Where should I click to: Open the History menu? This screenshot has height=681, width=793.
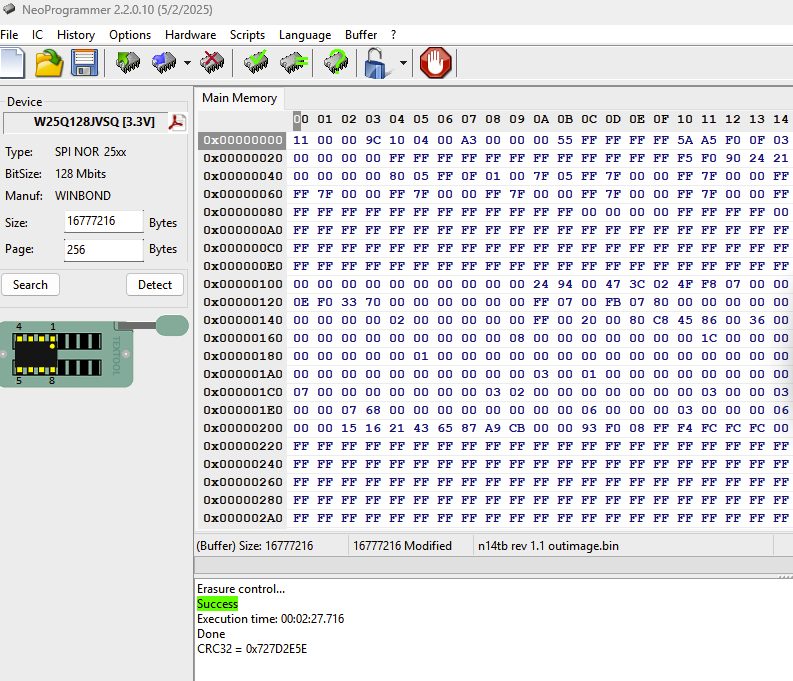pos(76,35)
